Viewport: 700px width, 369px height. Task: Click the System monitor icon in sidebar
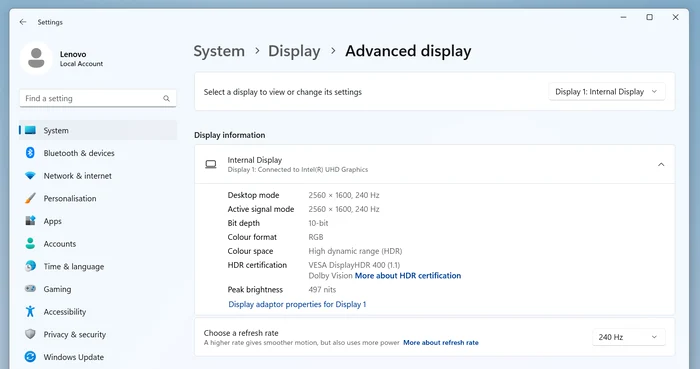(x=30, y=130)
